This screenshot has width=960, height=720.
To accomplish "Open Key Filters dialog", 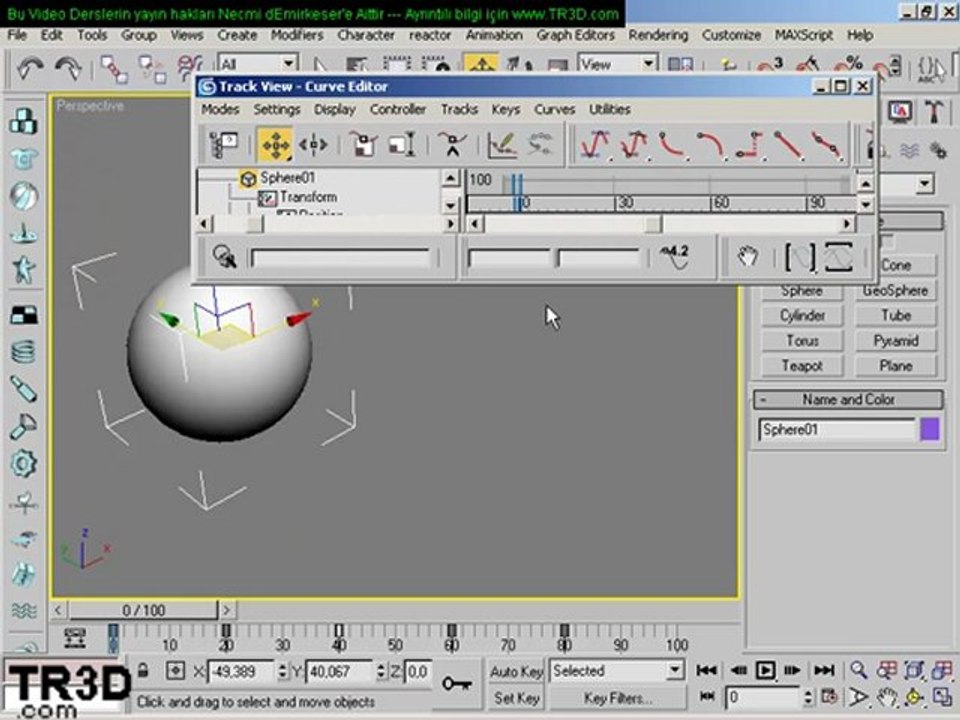I will coord(617,698).
